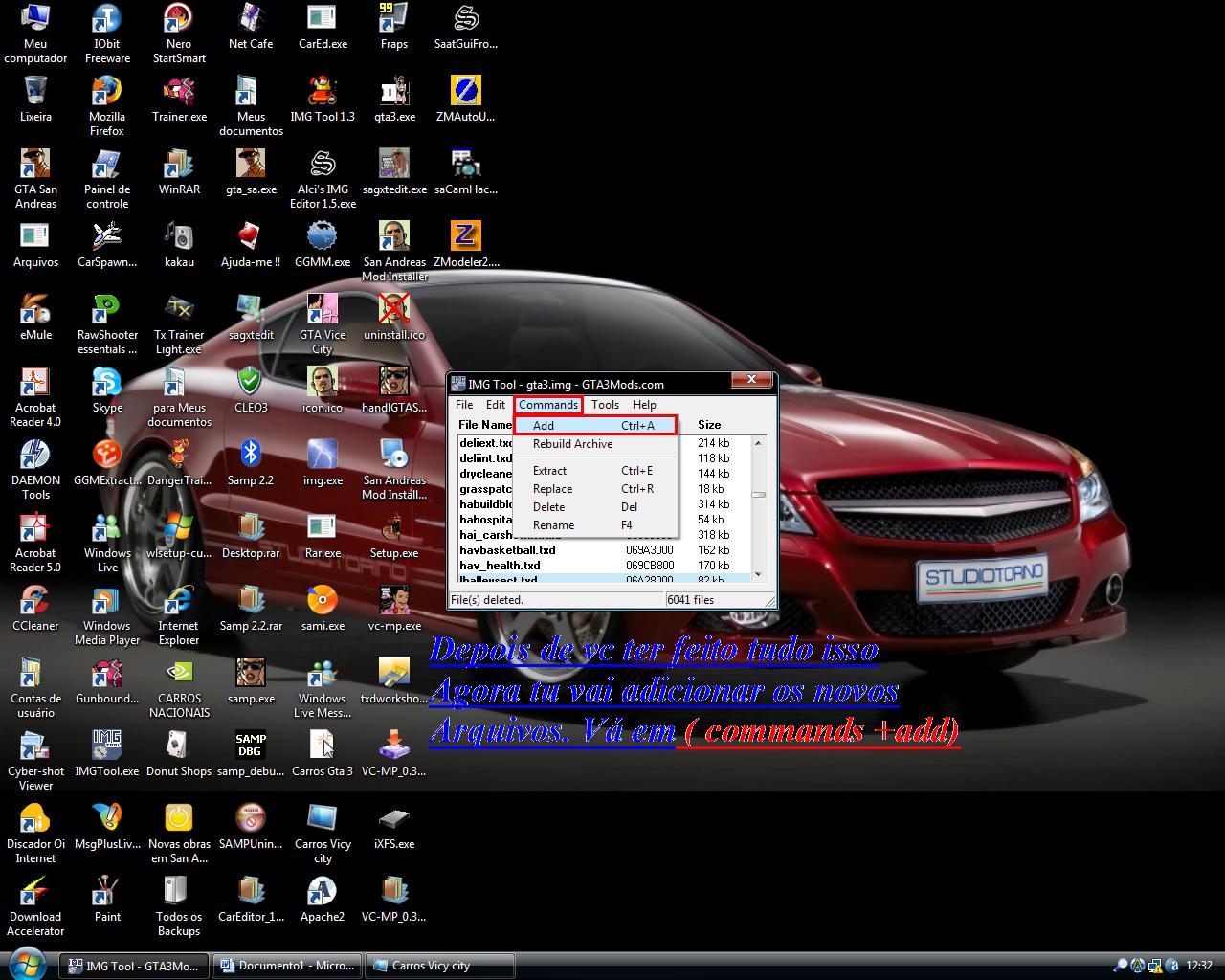The image size is (1225, 980).
Task: Select the ZModeler2 desktop icon
Action: pyautogui.click(x=466, y=246)
